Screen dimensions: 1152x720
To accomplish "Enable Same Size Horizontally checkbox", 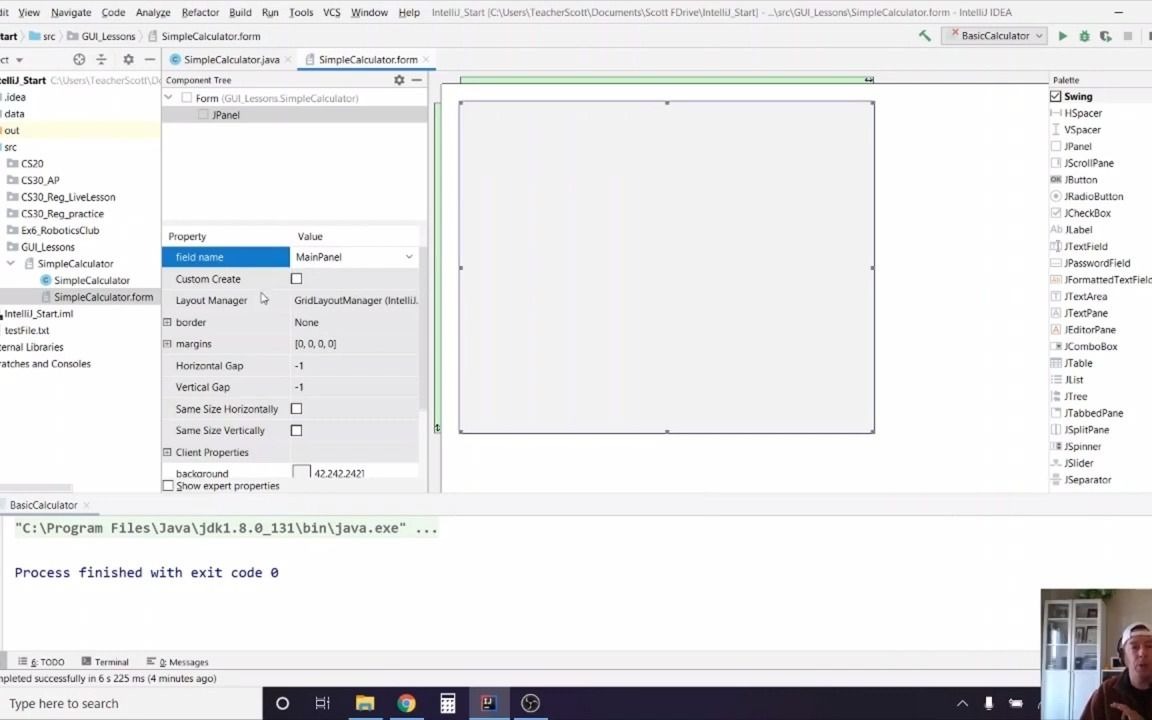I will click(297, 408).
